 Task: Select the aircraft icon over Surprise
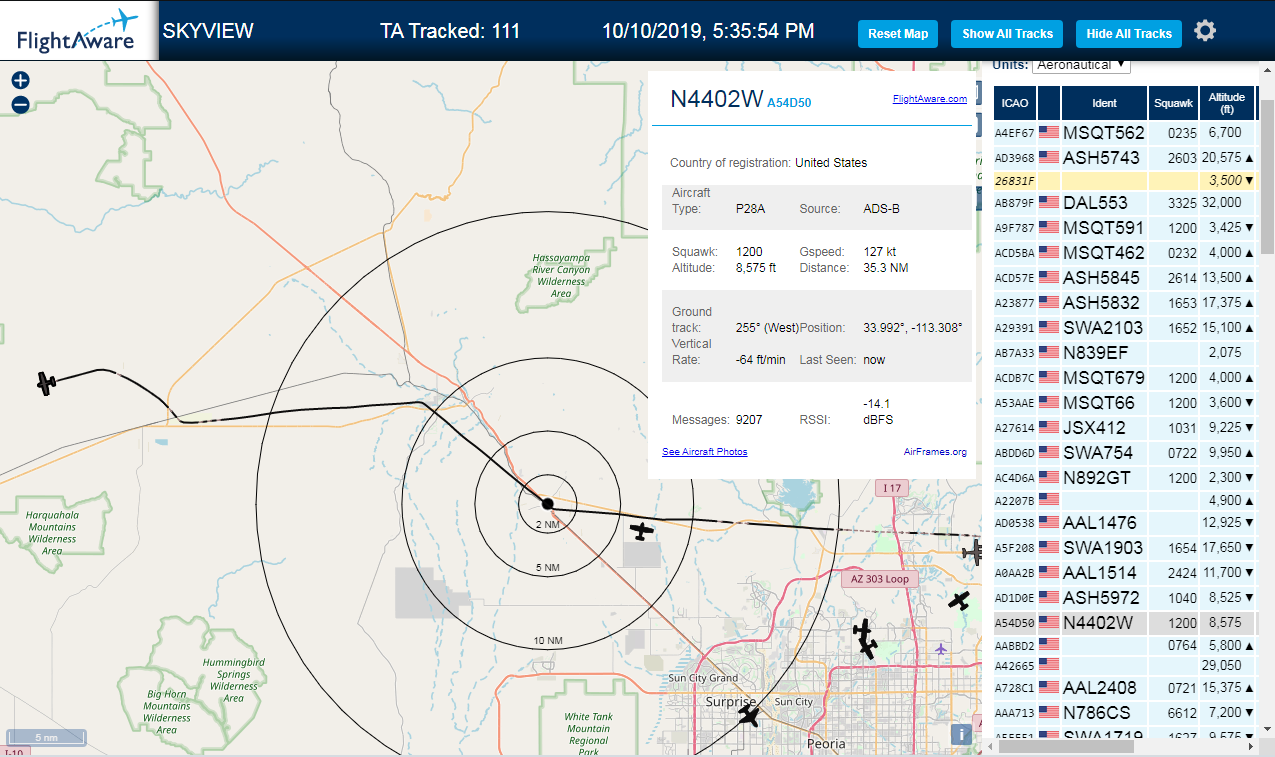click(748, 716)
